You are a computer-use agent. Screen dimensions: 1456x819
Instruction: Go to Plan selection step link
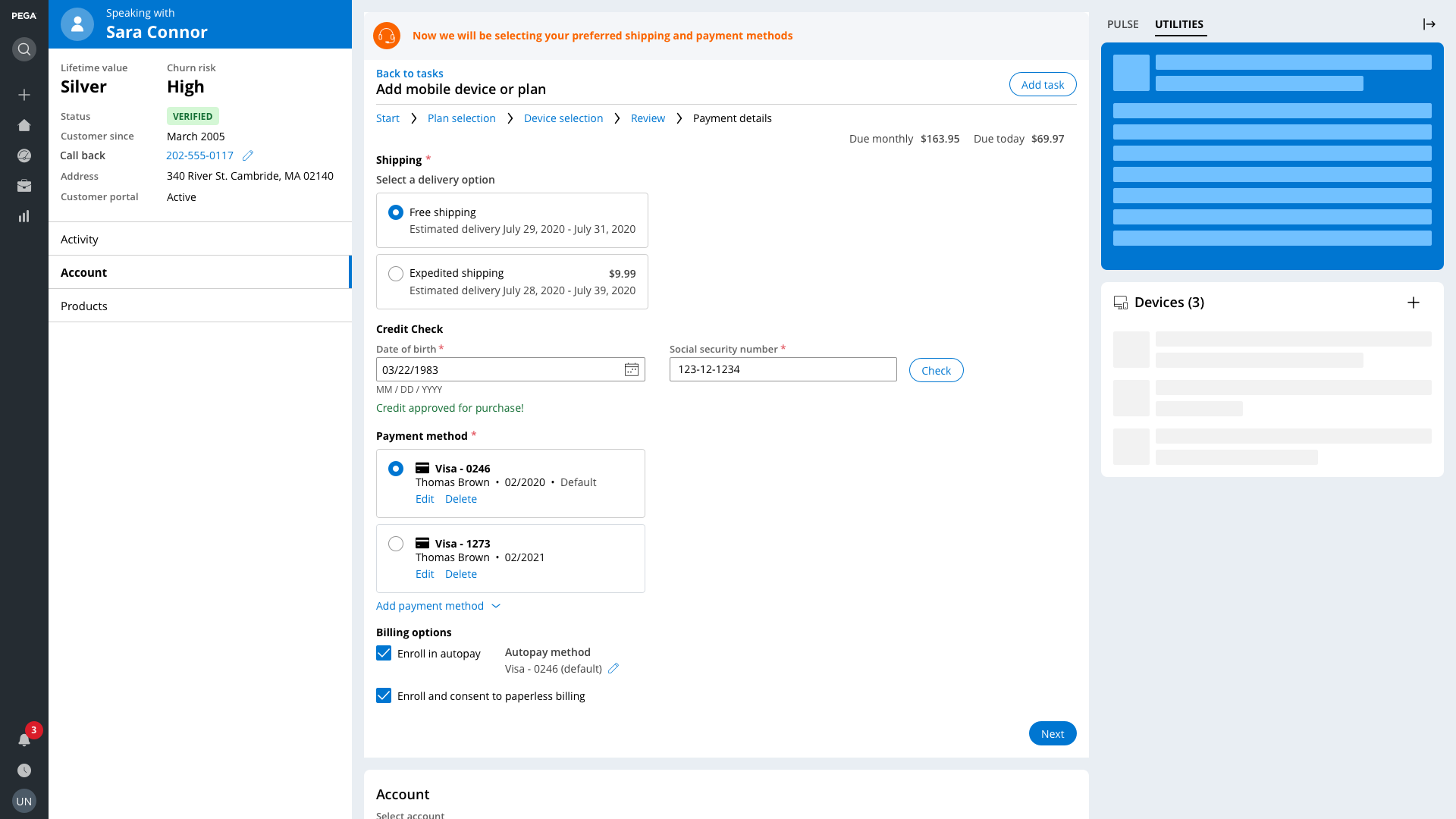click(461, 118)
